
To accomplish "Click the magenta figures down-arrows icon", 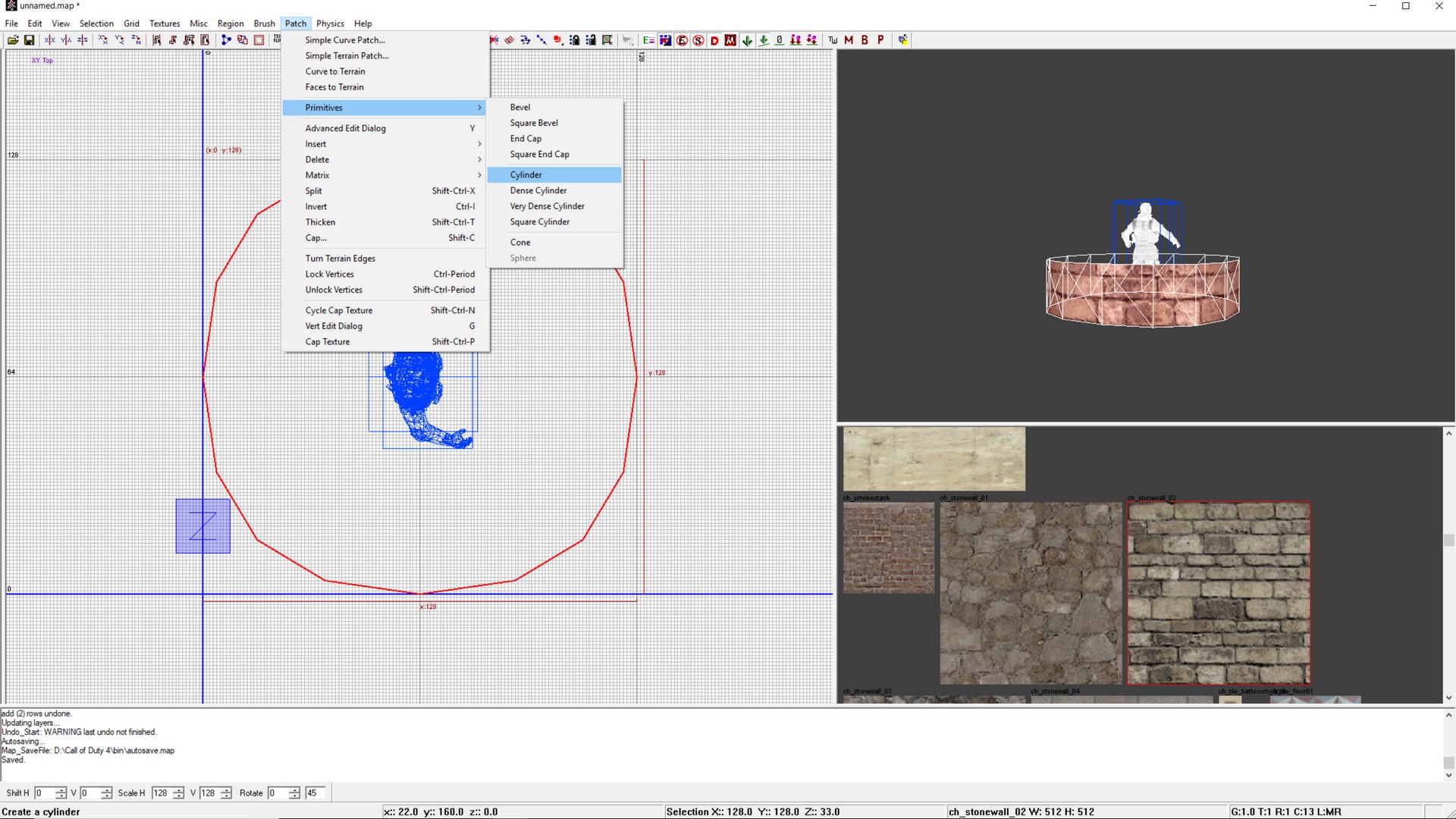I will 795,40.
